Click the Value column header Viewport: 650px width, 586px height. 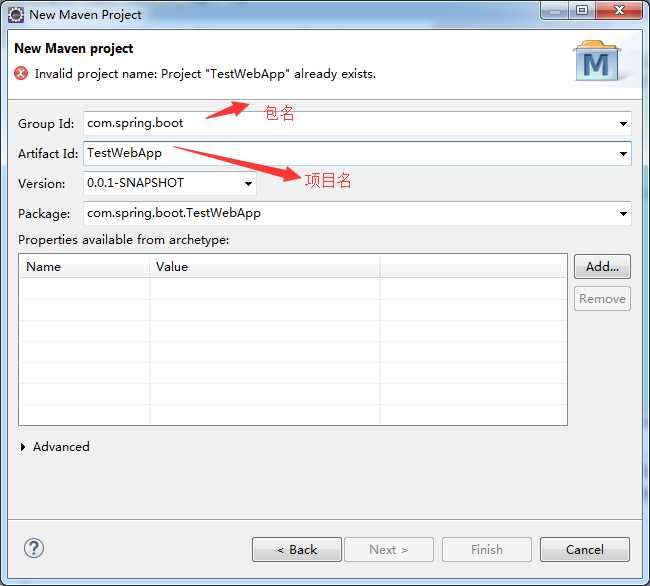pos(264,266)
